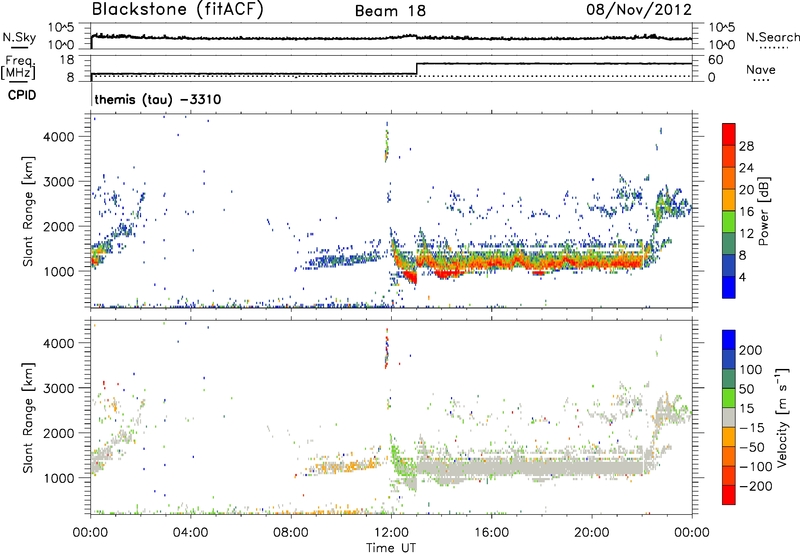Click the frequency step-up at 13:00 UT
The height and width of the screenshot is (554, 800).
pyautogui.click(x=417, y=69)
